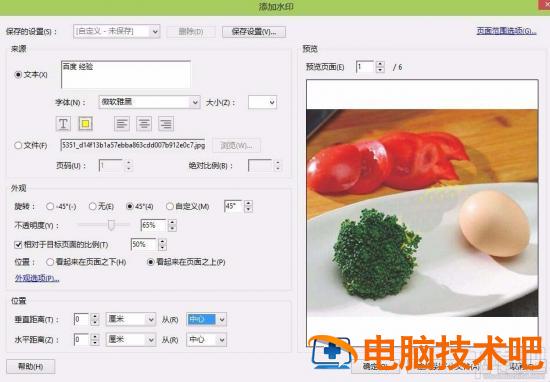Viewport: 550px width, 382px height.
Task: Open horizontal distance unit 厘米 dropdown
Action: pyautogui.click(x=131, y=340)
